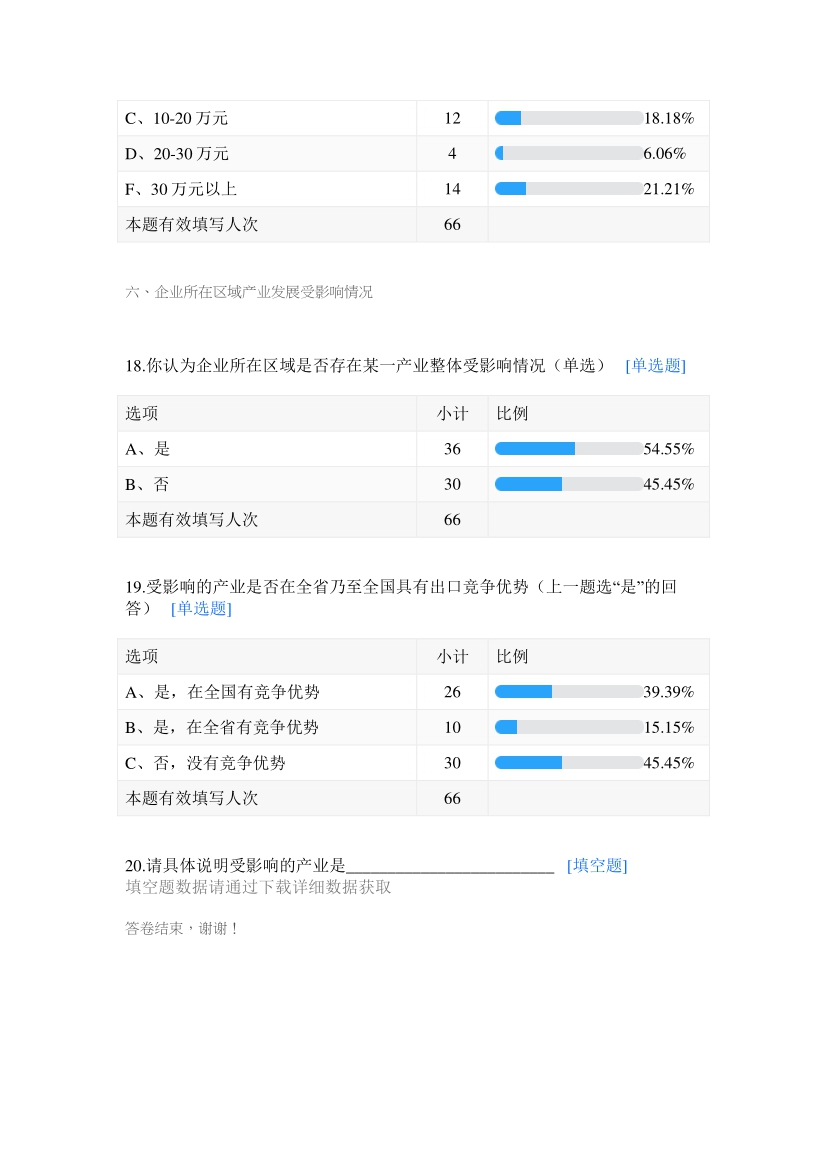827x1170 pixels.
Task: Click the 18.18% progress bar
Action: pos(569,118)
